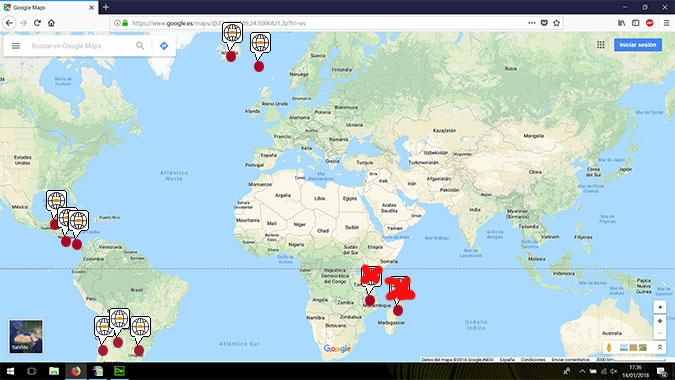The image size is (675, 380).
Task: Toggle the Satélite map view thumbnail
Action: click(26, 337)
